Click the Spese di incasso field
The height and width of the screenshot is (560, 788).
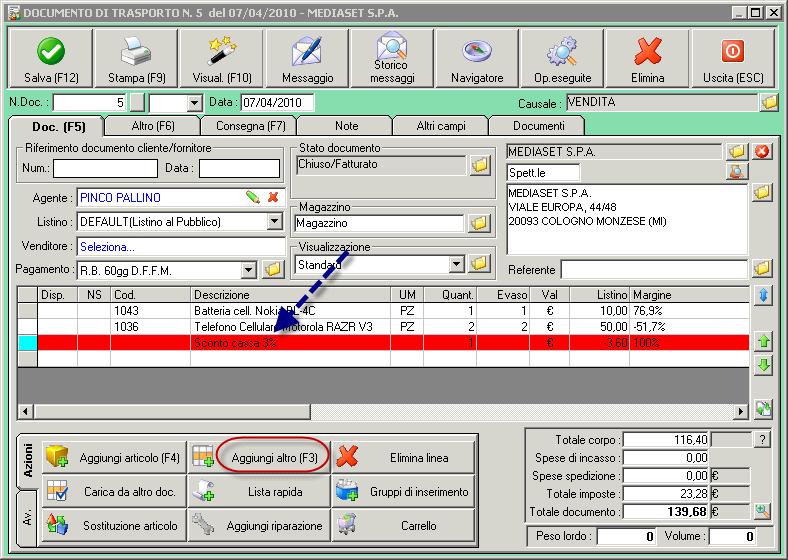click(x=666, y=457)
